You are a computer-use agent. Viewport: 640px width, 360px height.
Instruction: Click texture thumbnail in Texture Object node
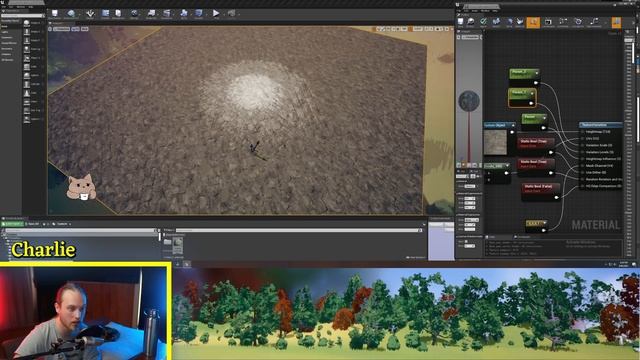click(x=495, y=142)
